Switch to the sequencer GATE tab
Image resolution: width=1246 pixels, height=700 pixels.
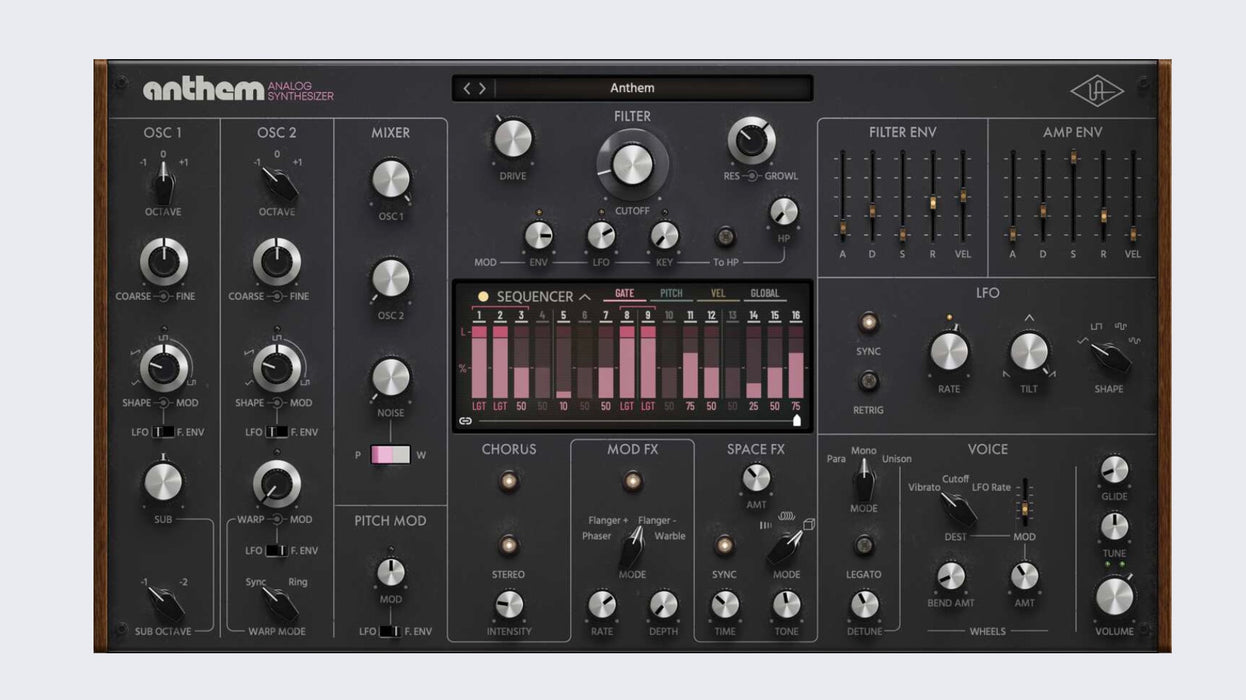pyautogui.click(x=624, y=294)
